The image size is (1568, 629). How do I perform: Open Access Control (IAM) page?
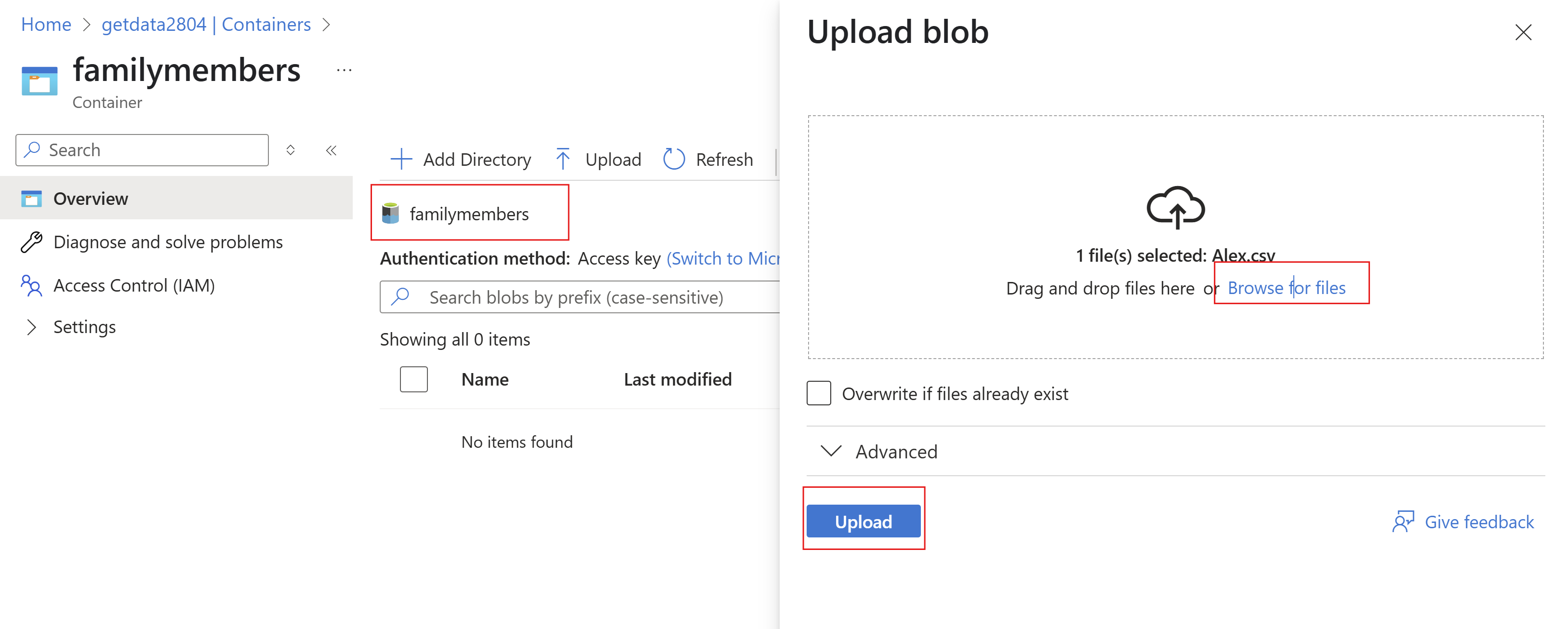click(x=134, y=285)
